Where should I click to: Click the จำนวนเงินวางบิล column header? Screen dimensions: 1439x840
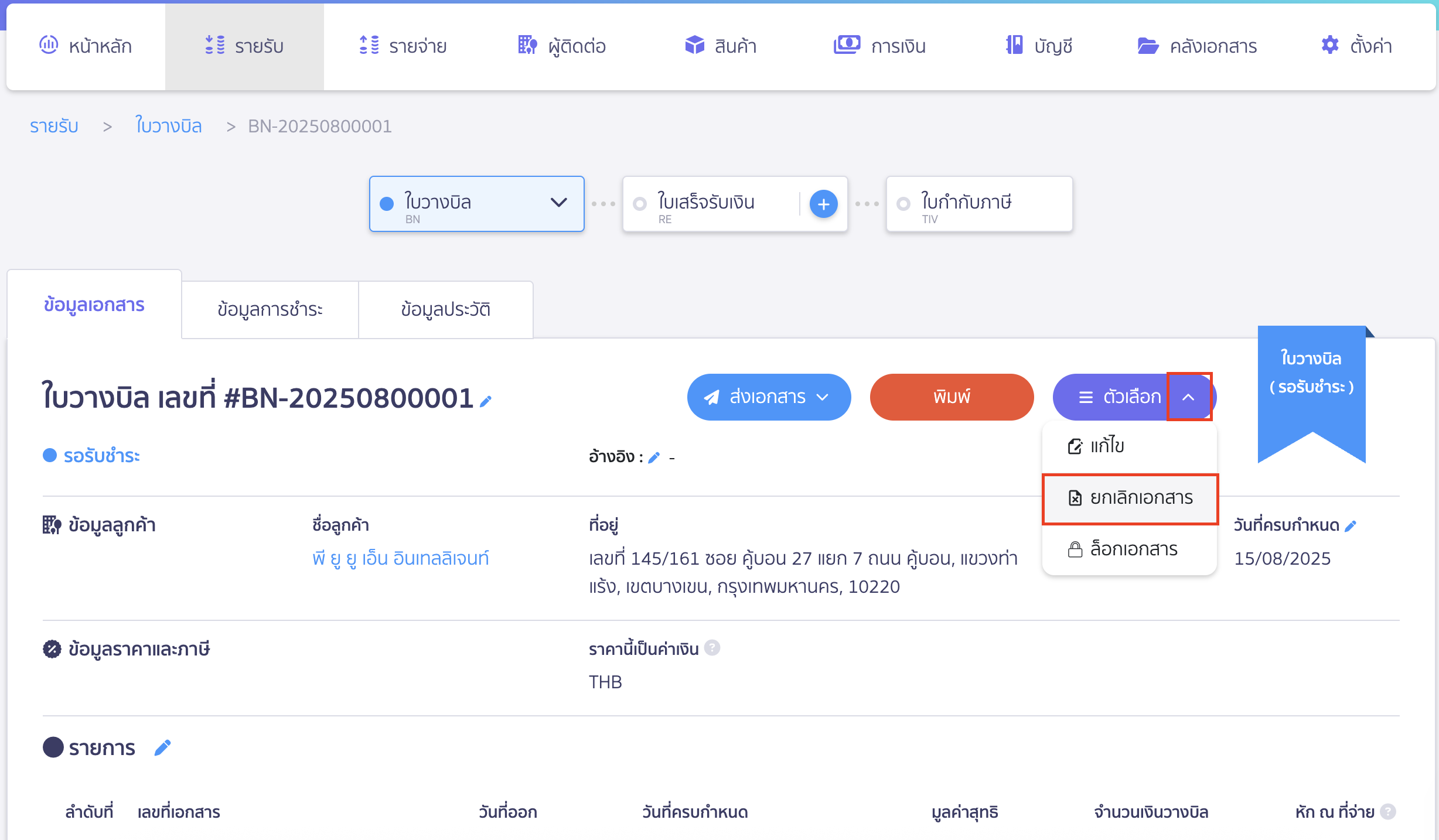point(1151,812)
